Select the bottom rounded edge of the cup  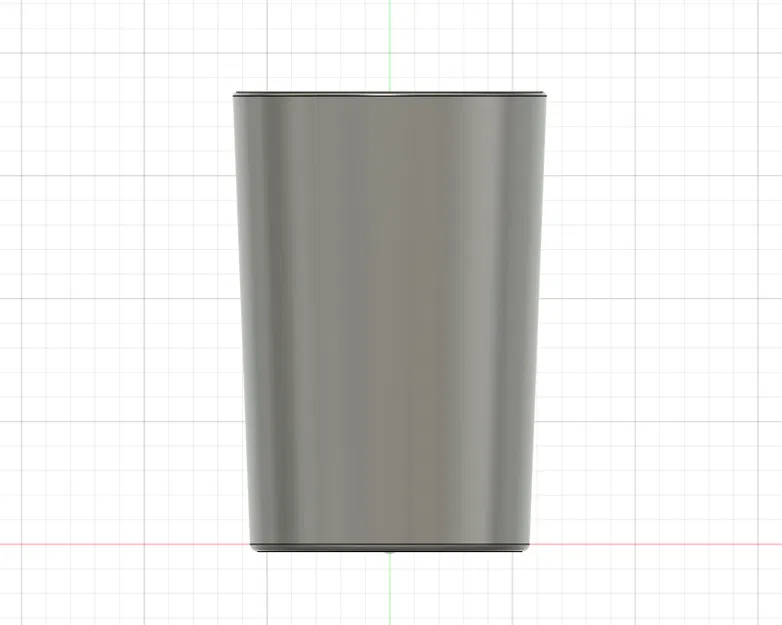(x=390, y=548)
